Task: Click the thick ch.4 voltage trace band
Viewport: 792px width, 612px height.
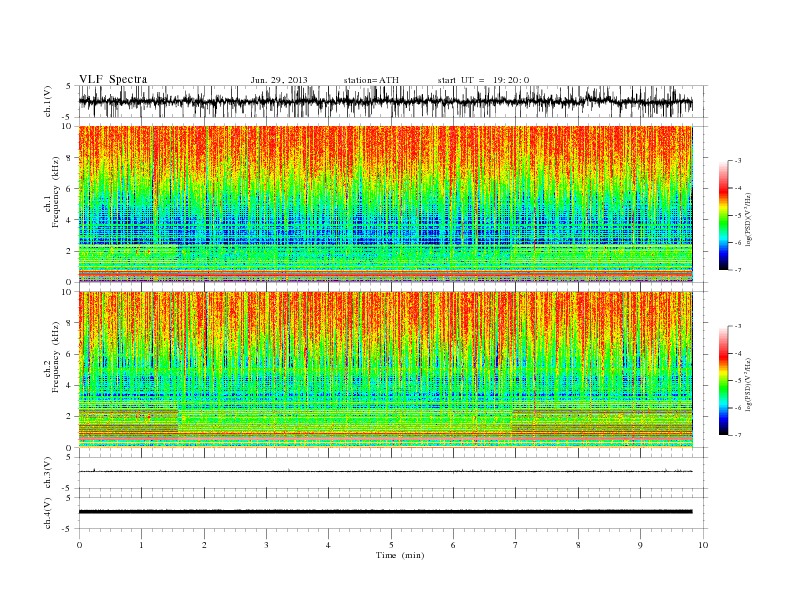Action: click(385, 512)
